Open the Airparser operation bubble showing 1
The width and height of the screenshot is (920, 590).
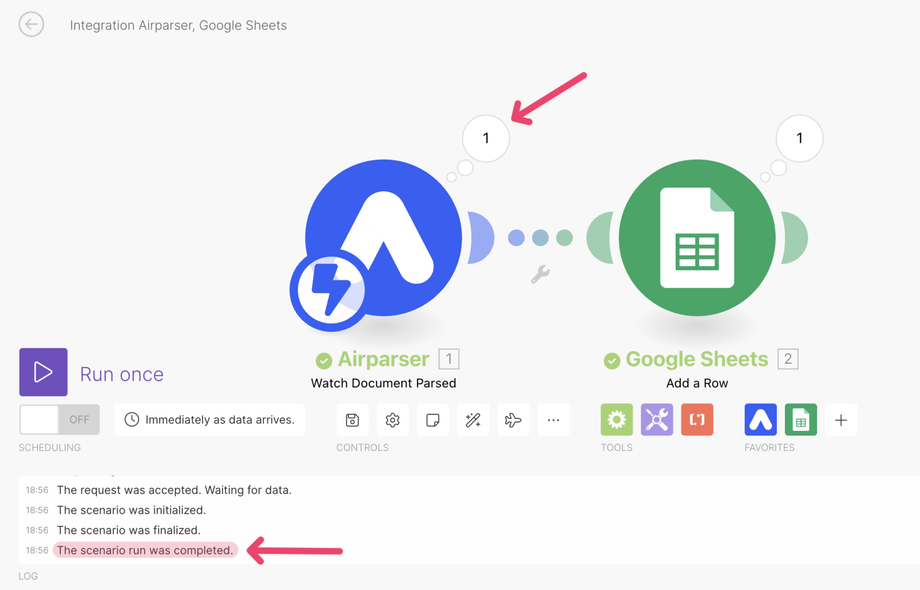pos(486,138)
